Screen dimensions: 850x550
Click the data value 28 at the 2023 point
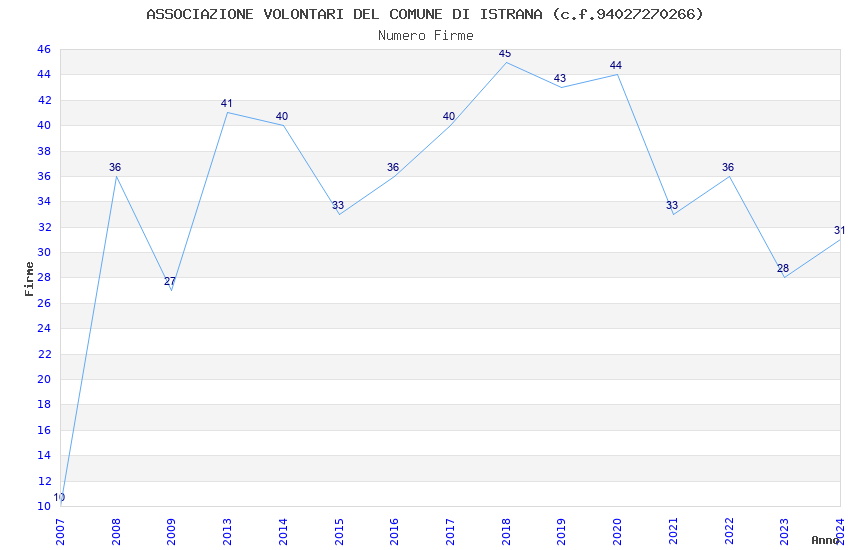[783, 268]
